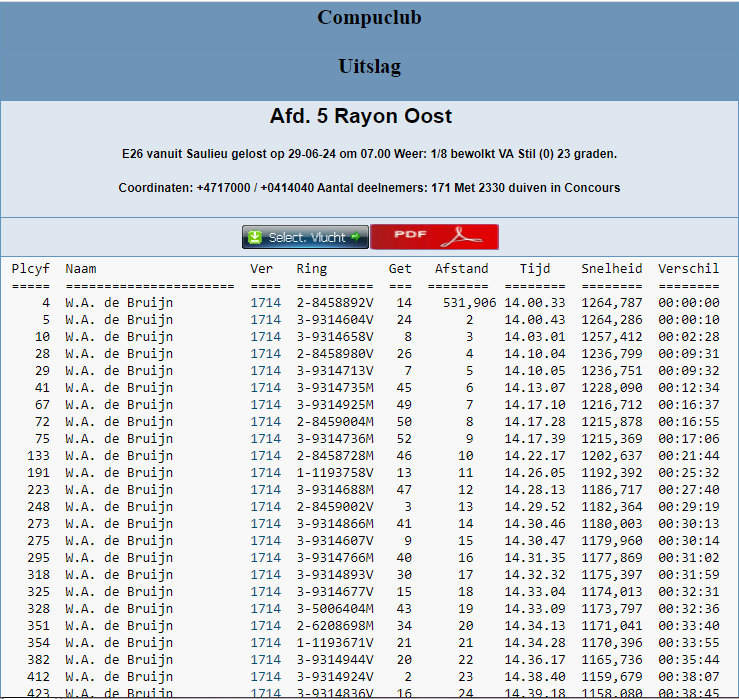739x699 pixels.
Task: Follow the 1714 link for ring 3-5006404M
Action: [265, 608]
